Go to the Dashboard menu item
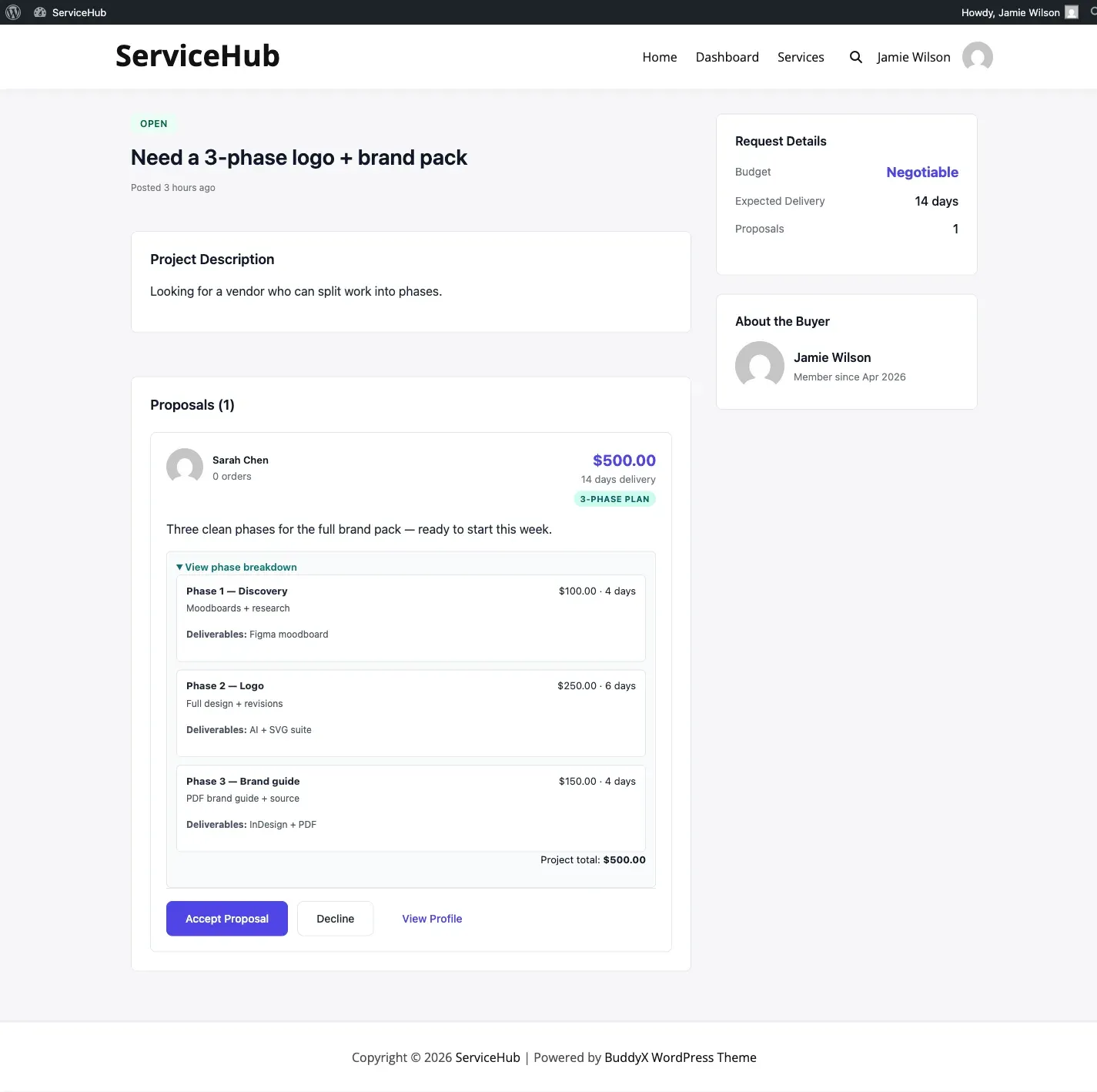 727,57
